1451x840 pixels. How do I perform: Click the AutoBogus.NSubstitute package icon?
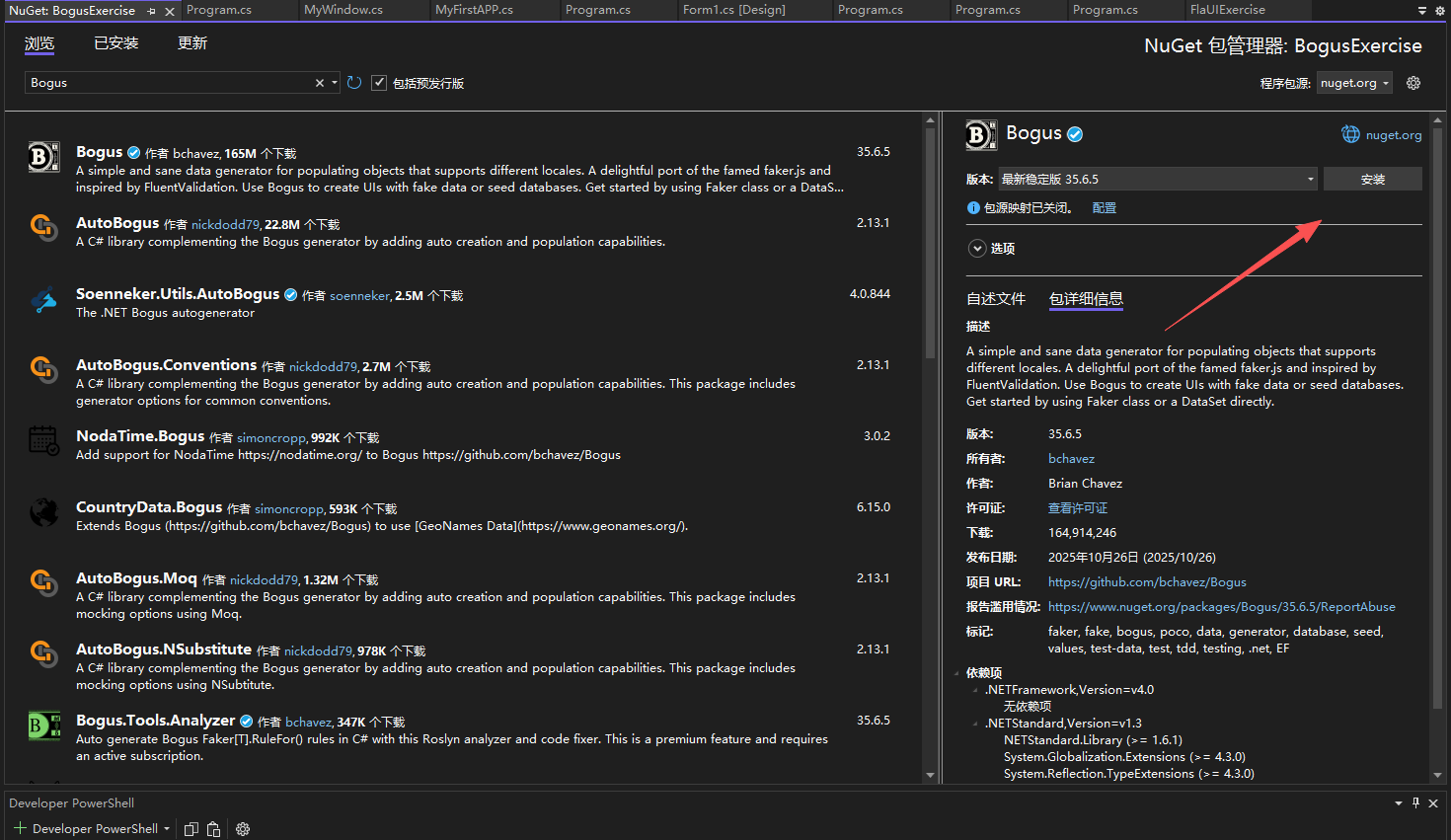tap(44, 653)
